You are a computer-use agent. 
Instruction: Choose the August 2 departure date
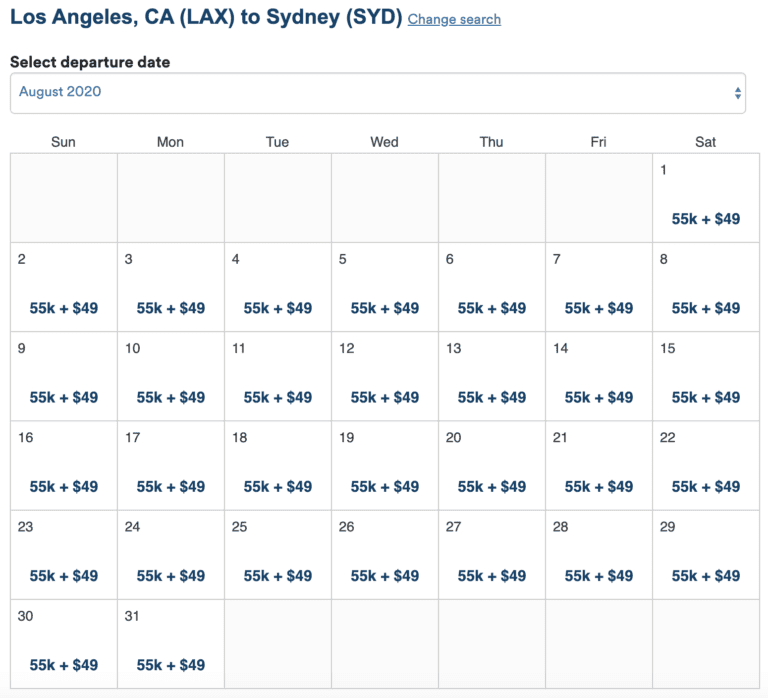tap(64, 287)
